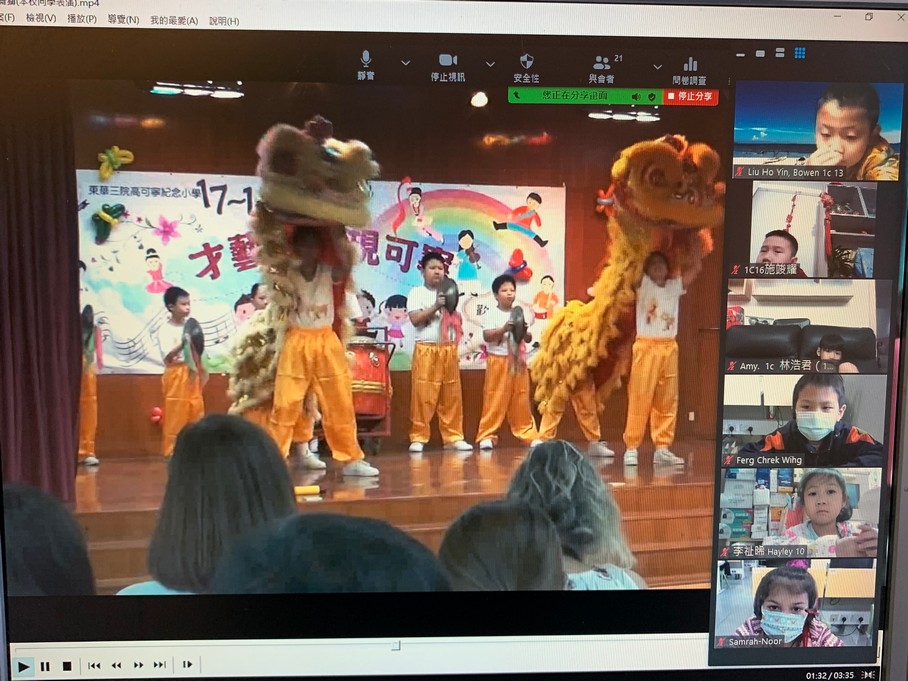Click the seek bar slider thumb
The width and height of the screenshot is (908, 681).
pyautogui.click(x=396, y=645)
